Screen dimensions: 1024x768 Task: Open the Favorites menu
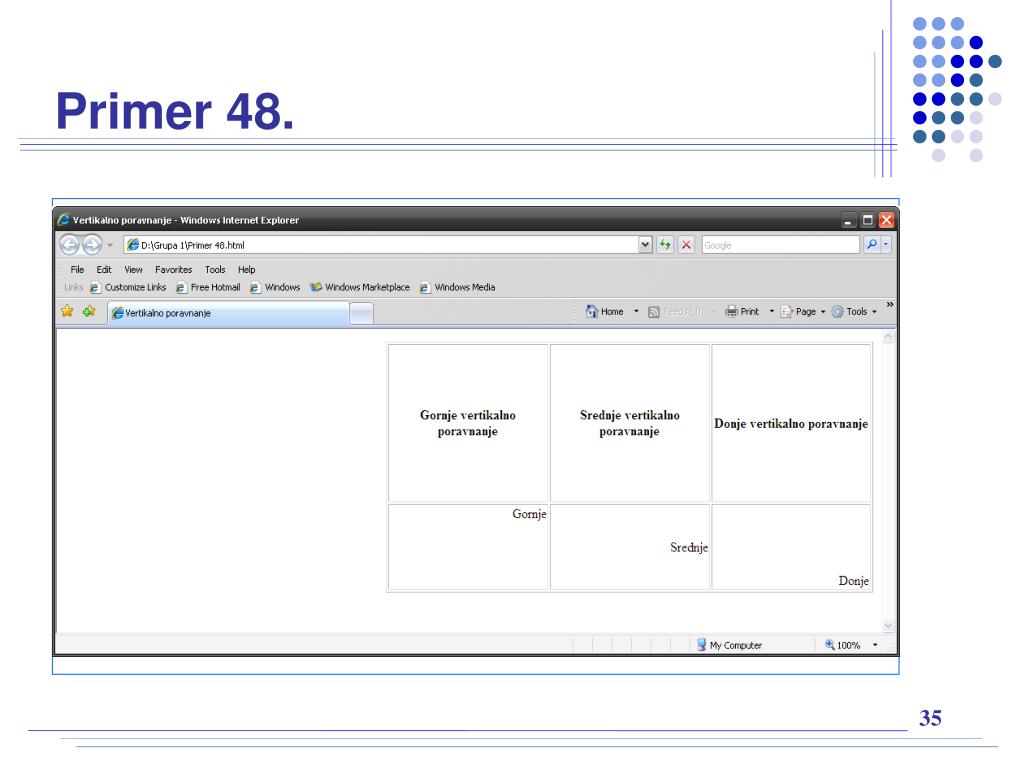pyautogui.click(x=174, y=270)
